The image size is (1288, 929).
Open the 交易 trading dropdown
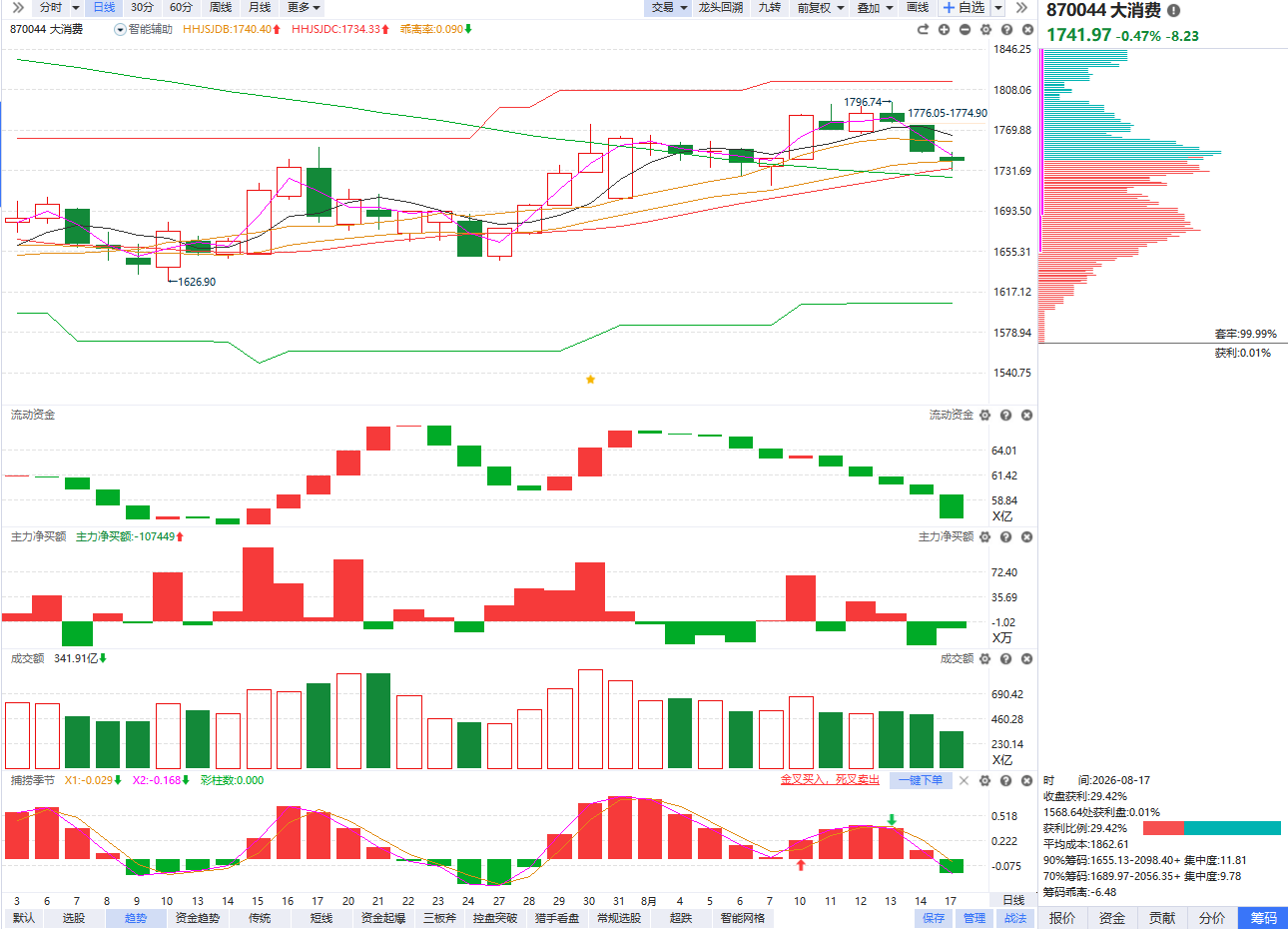pyautogui.click(x=669, y=8)
